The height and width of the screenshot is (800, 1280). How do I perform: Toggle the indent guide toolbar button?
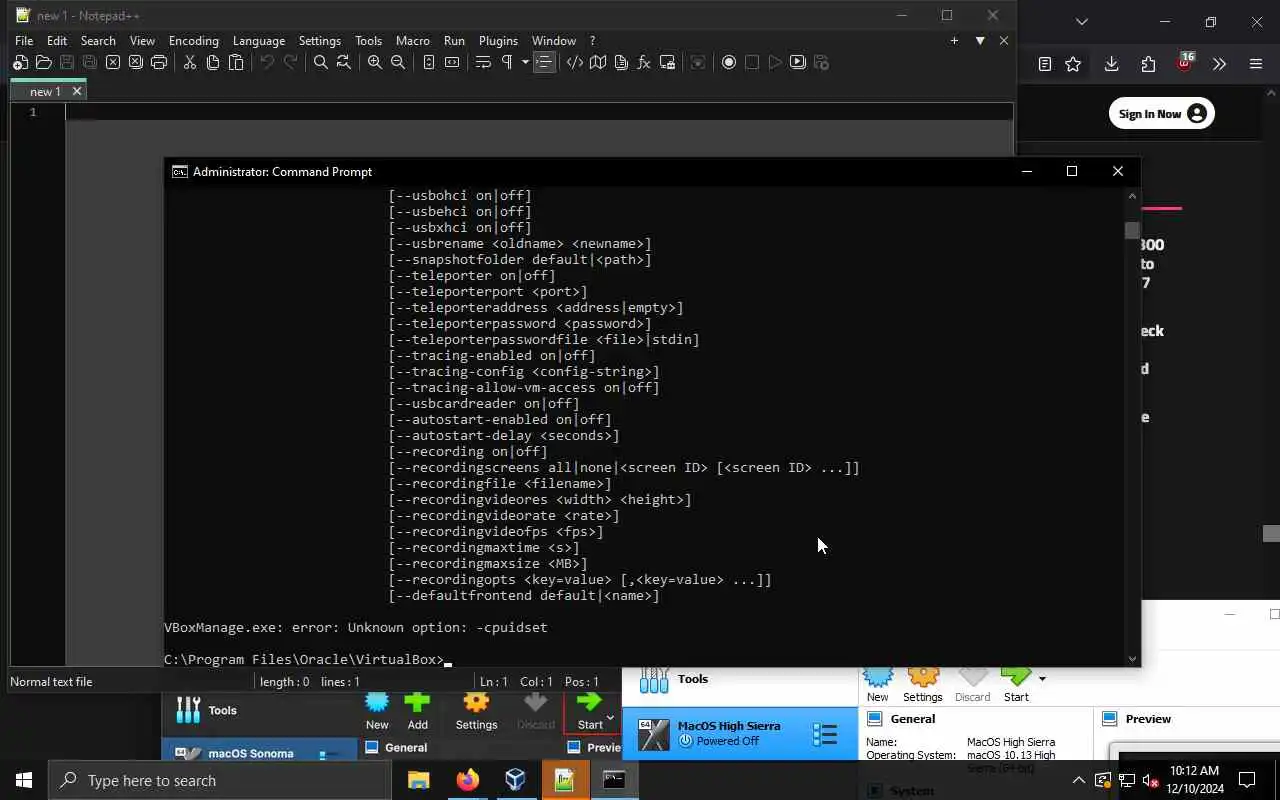(544, 62)
